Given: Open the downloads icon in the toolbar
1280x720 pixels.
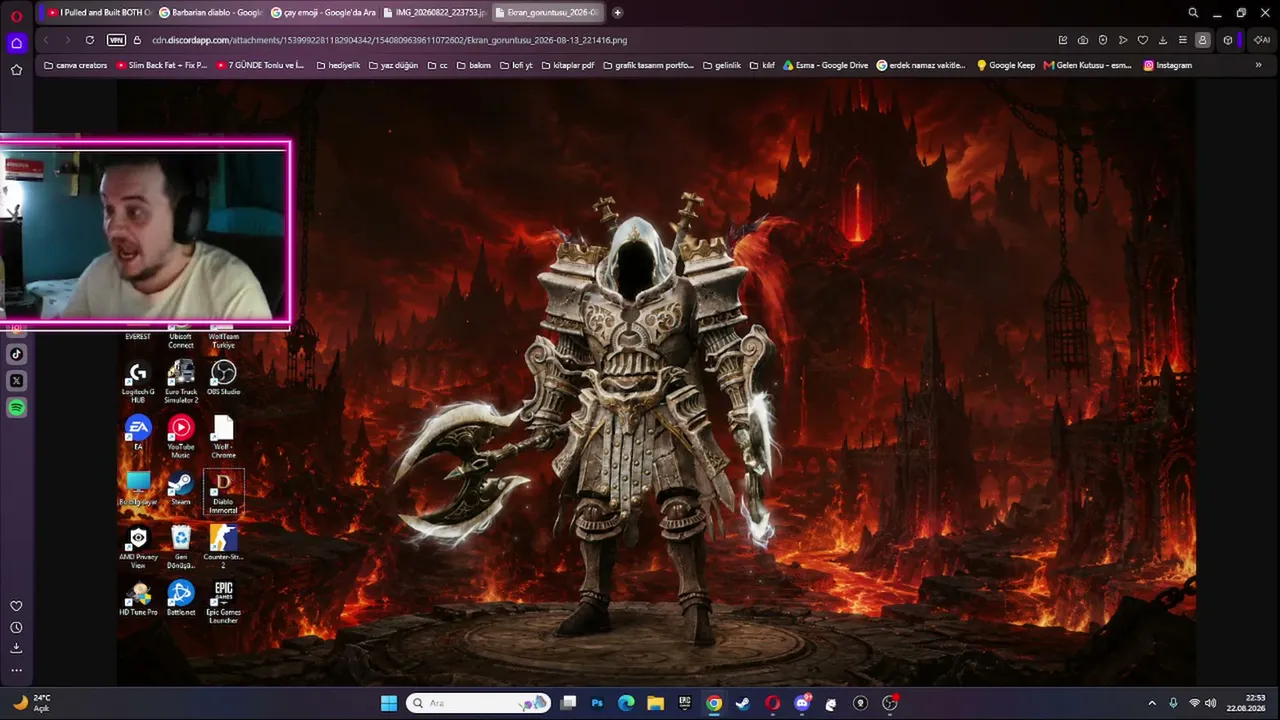Looking at the screenshot, I should click(1163, 40).
